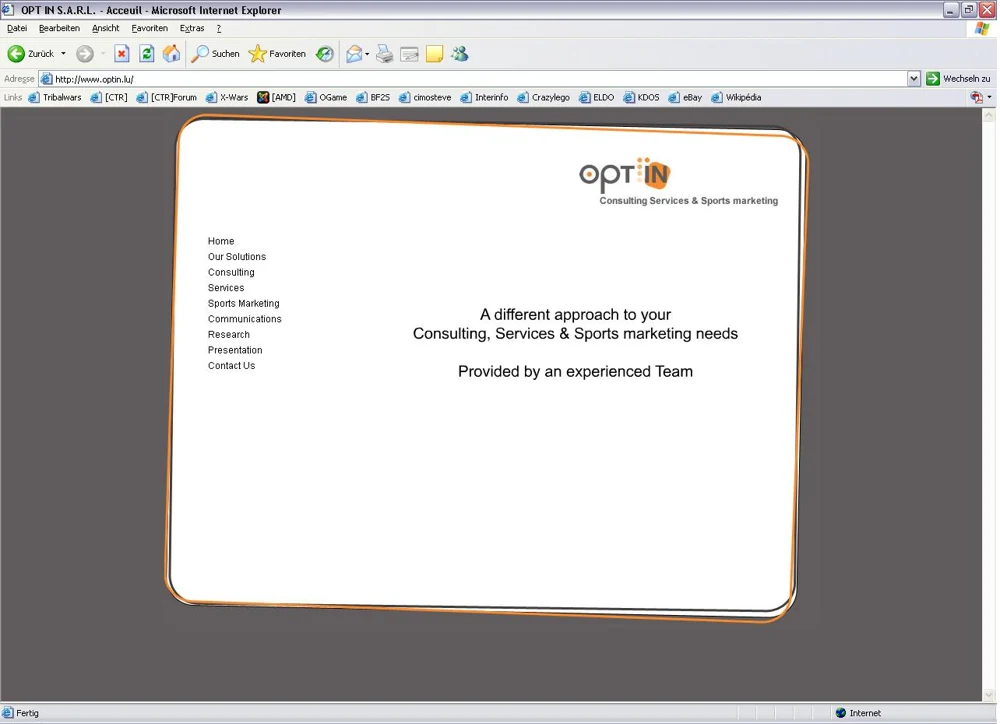Refresh the page via toolbar icon
The height and width of the screenshot is (724, 1000).
[147, 54]
